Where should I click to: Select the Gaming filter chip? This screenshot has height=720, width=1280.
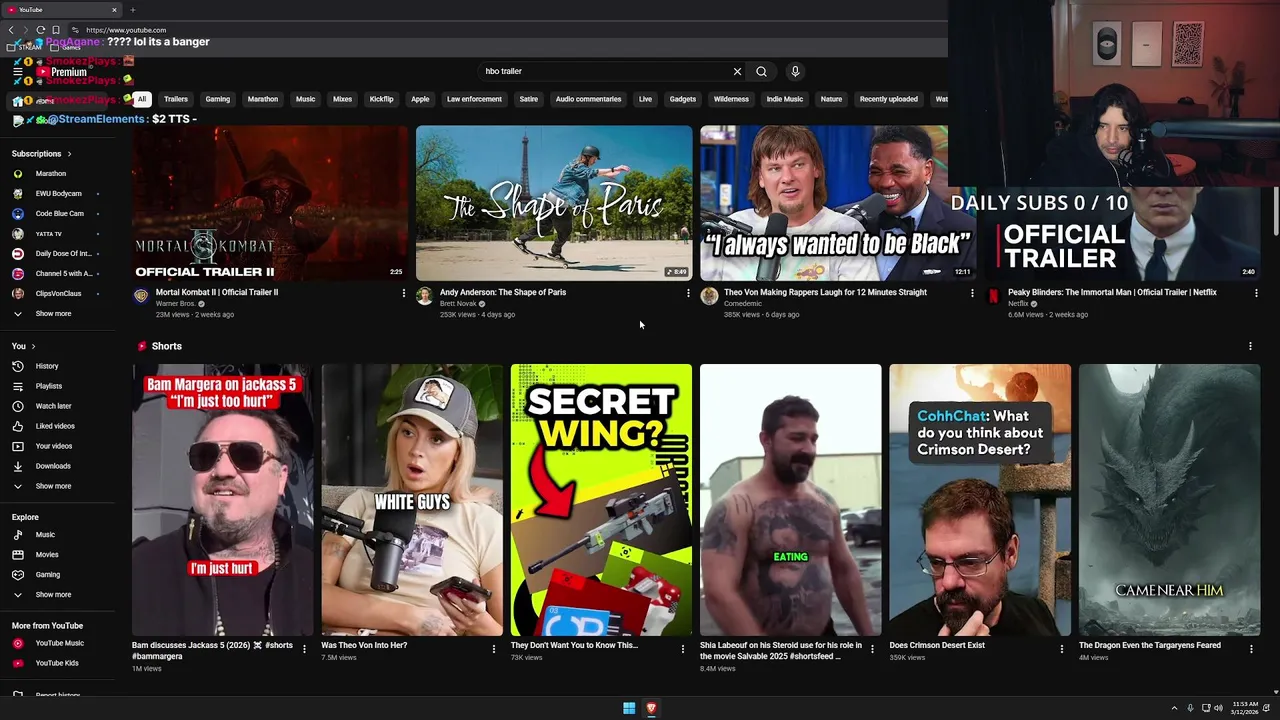coord(218,99)
